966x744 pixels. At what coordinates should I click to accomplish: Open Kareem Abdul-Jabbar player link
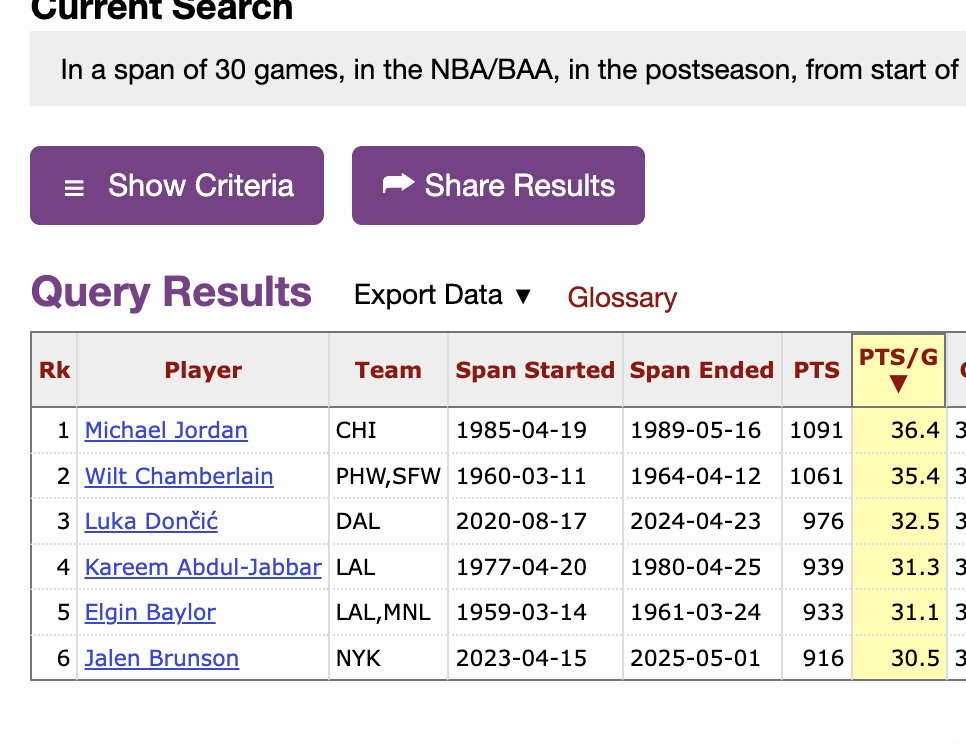click(203, 567)
